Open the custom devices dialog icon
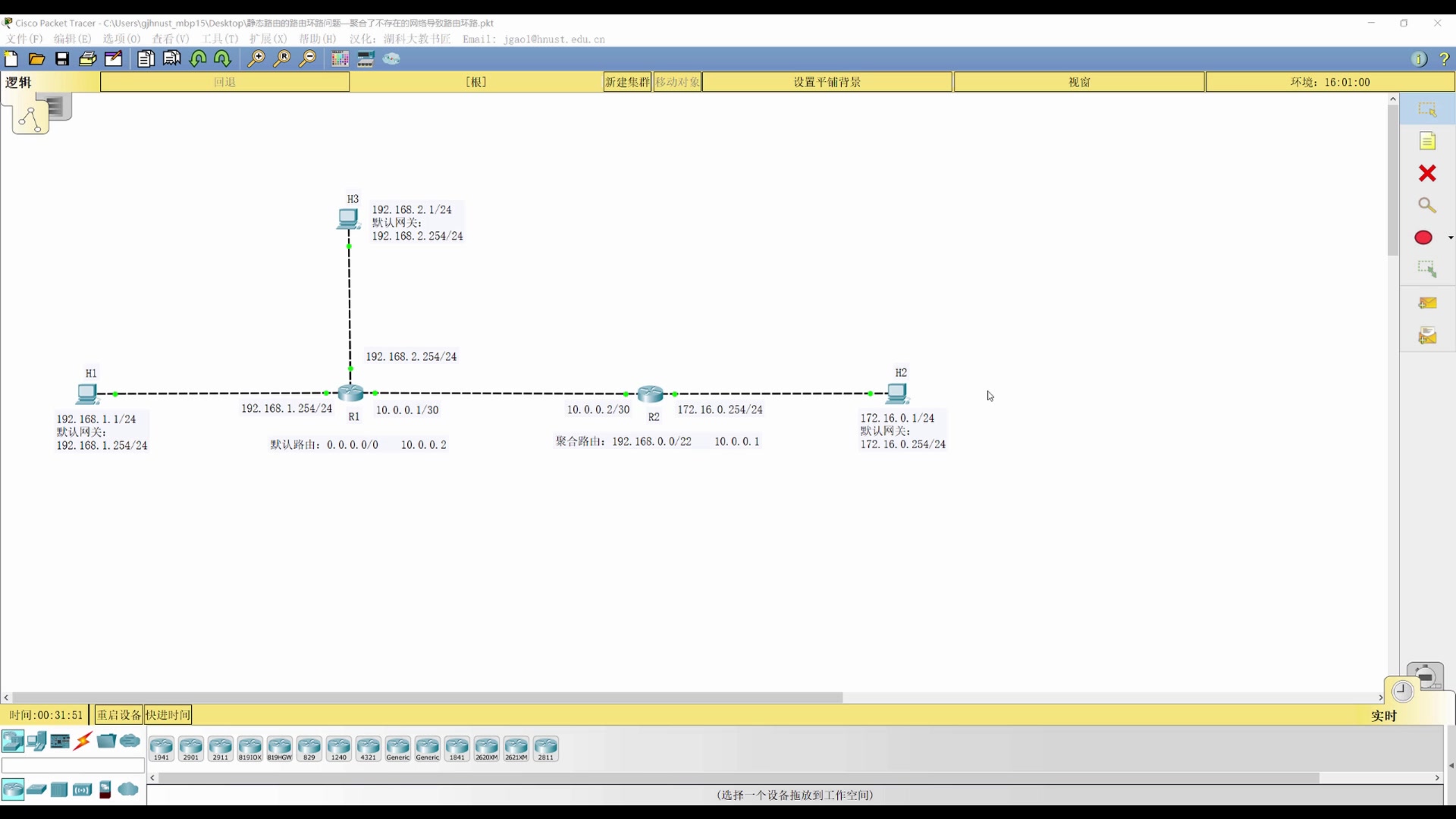1456x819 pixels. [x=366, y=59]
